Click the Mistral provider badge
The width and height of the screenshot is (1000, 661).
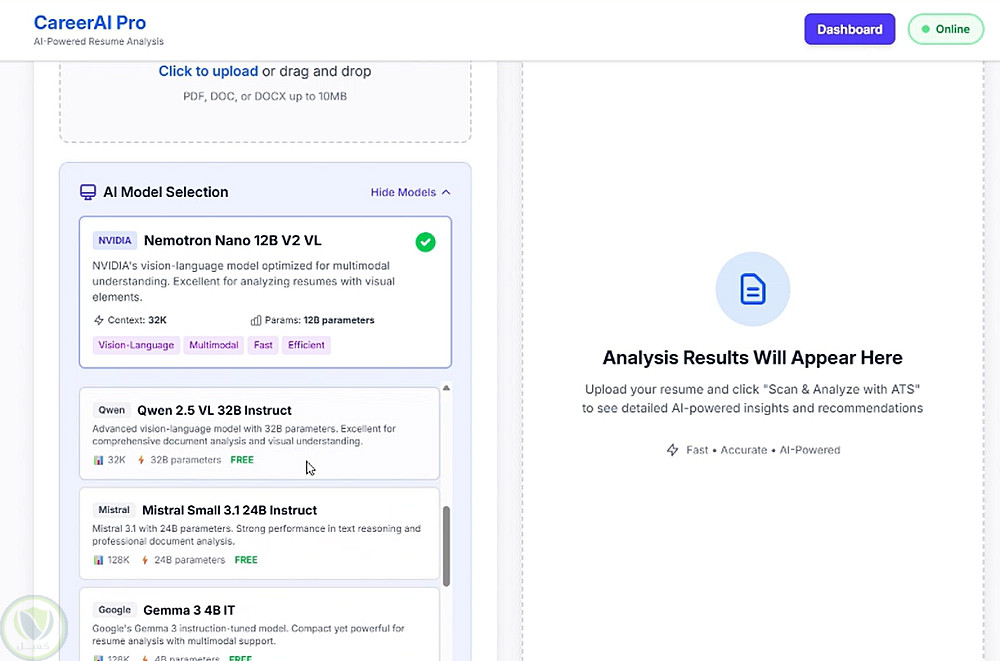coord(114,510)
